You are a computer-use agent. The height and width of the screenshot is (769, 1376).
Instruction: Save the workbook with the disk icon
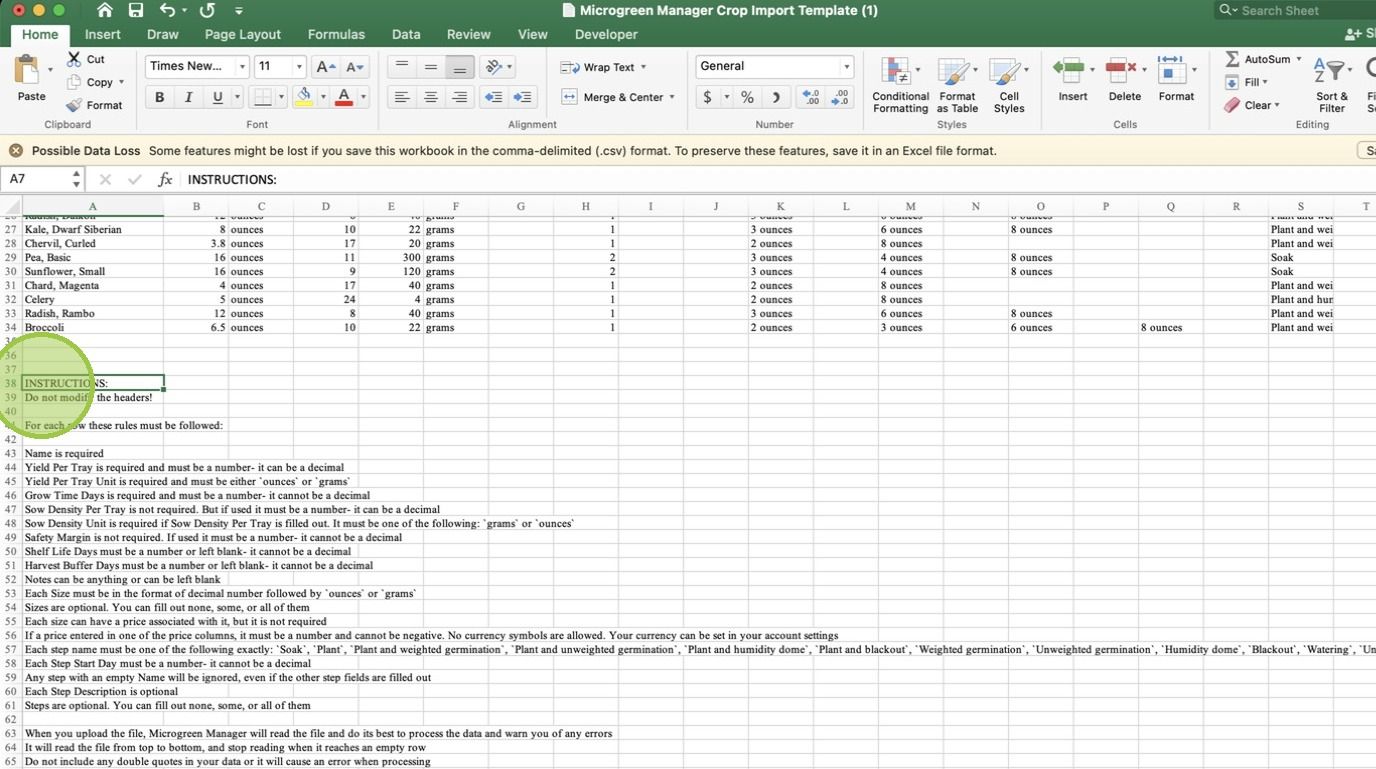click(136, 10)
